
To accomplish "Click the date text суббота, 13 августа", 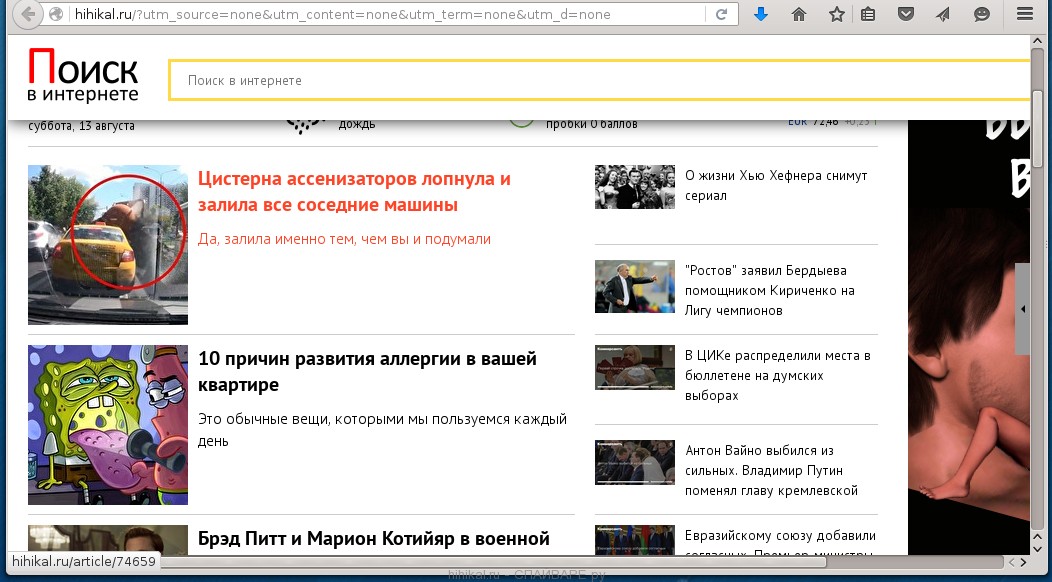I will (x=81, y=126).
